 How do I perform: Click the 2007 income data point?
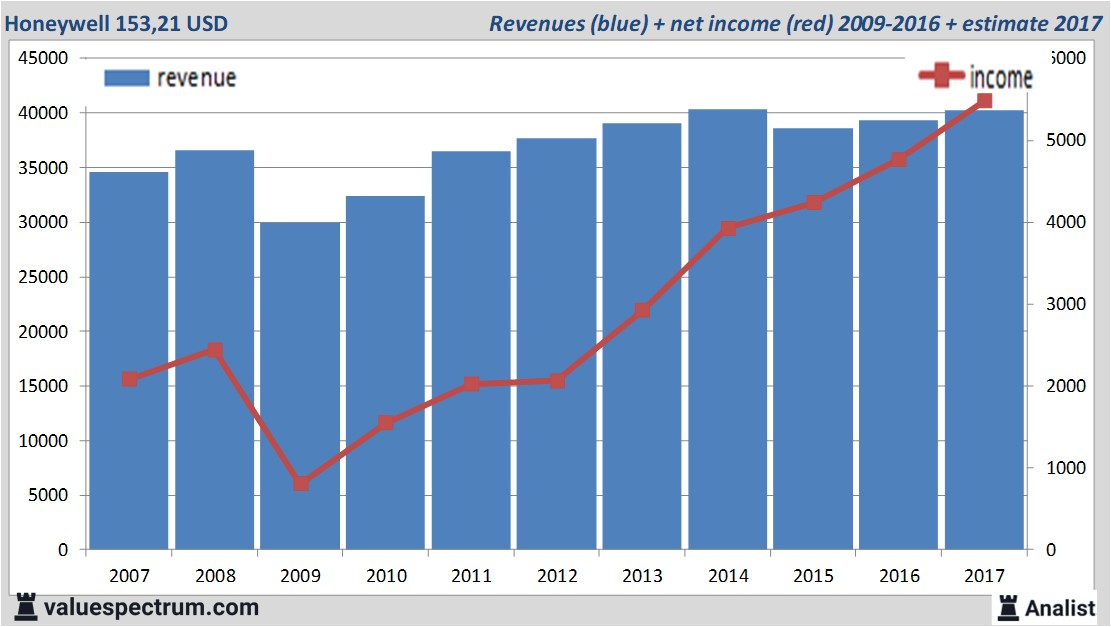tap(129, 379)
